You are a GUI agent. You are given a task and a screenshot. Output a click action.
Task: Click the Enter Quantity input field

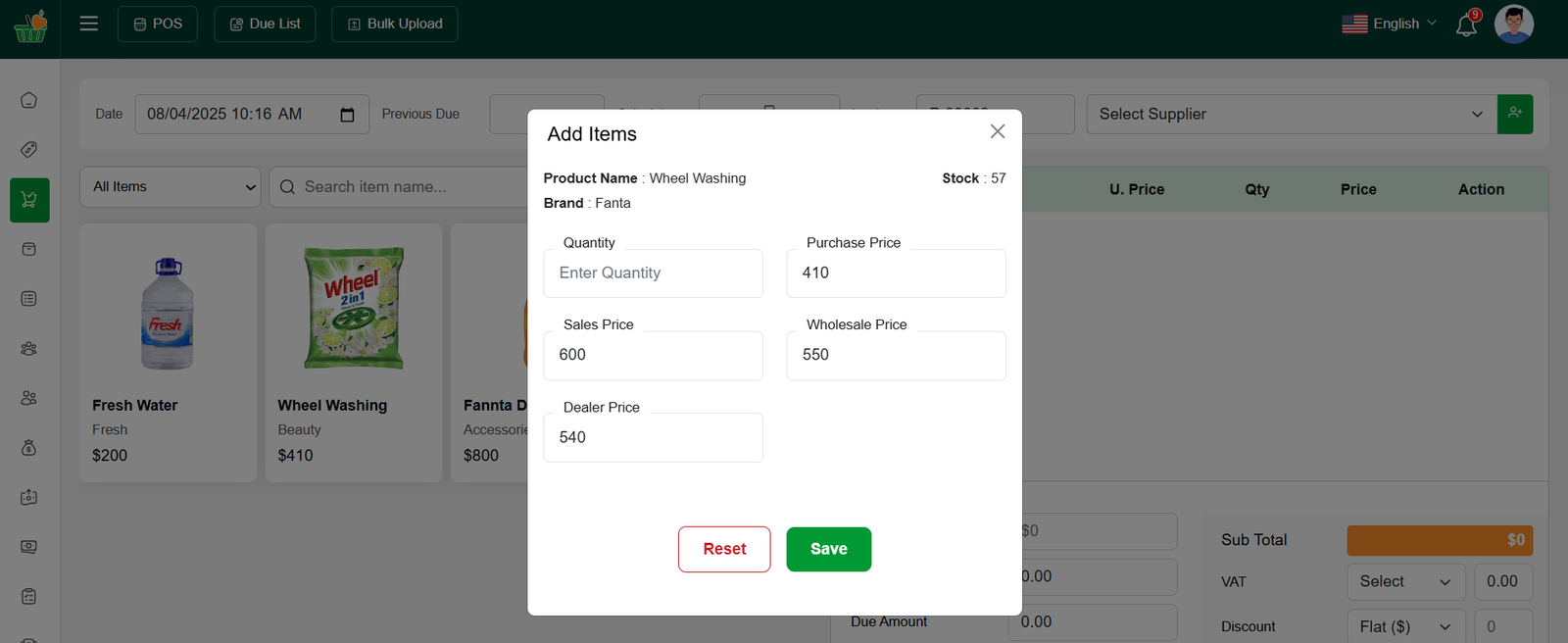tap(653, 273)
